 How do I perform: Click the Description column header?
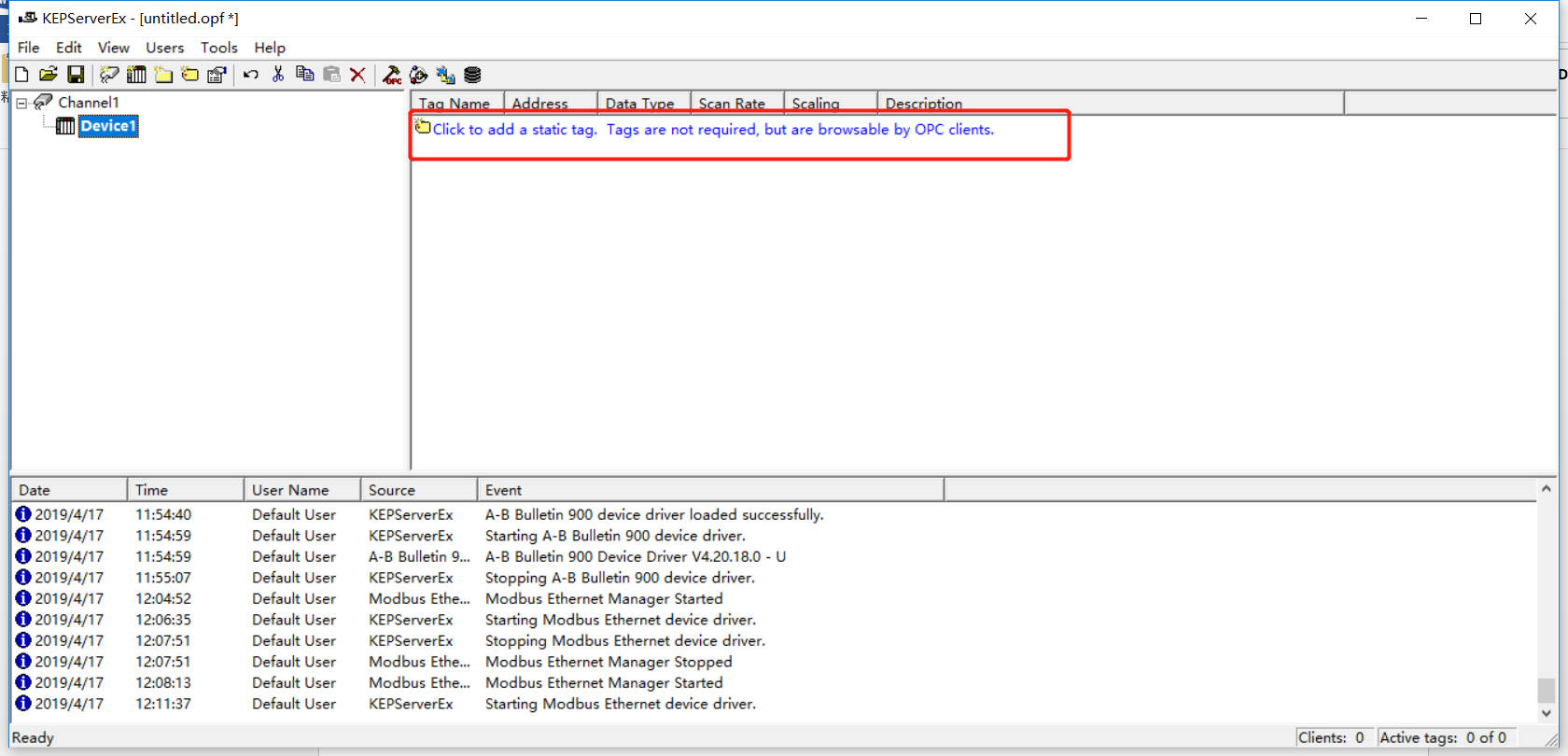[x=1111, y=103]
